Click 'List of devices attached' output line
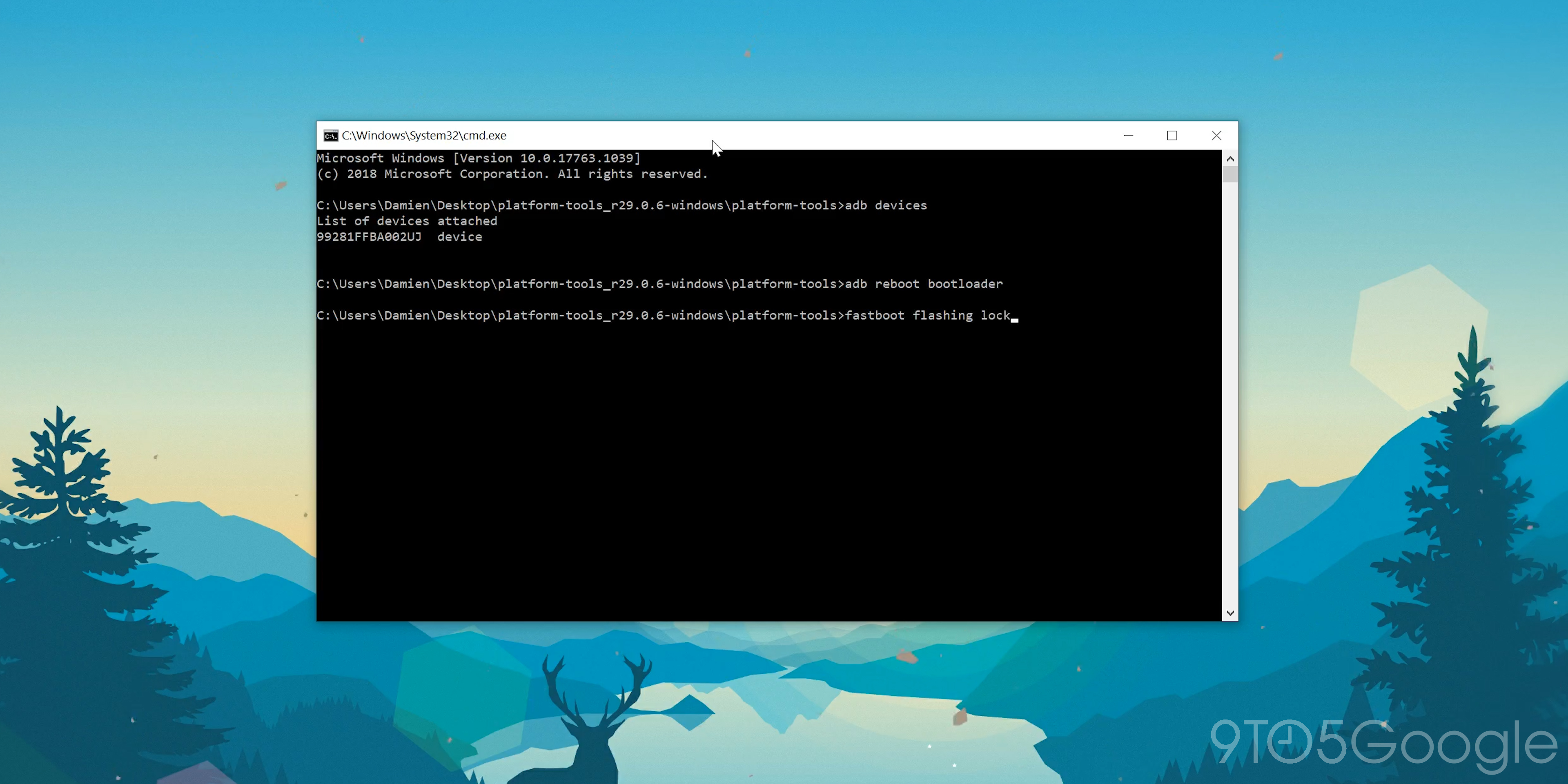The image size is (1568, 784). [407, 222]
